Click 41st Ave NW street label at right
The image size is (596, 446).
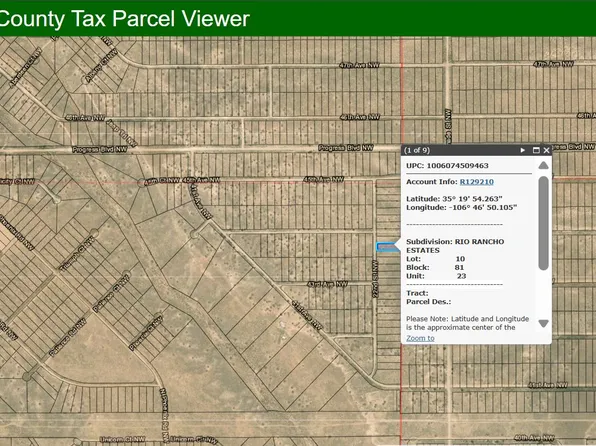(x=548, y=385)
